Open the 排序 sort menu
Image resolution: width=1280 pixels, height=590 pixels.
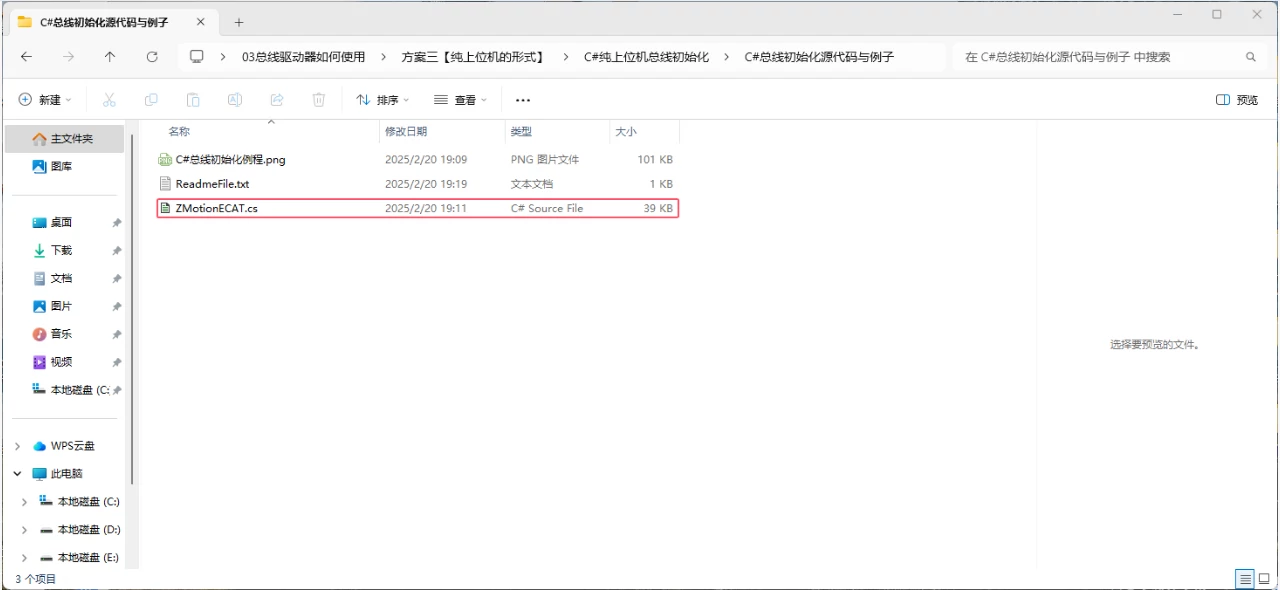pyautogui.click(x=381, y=99)
